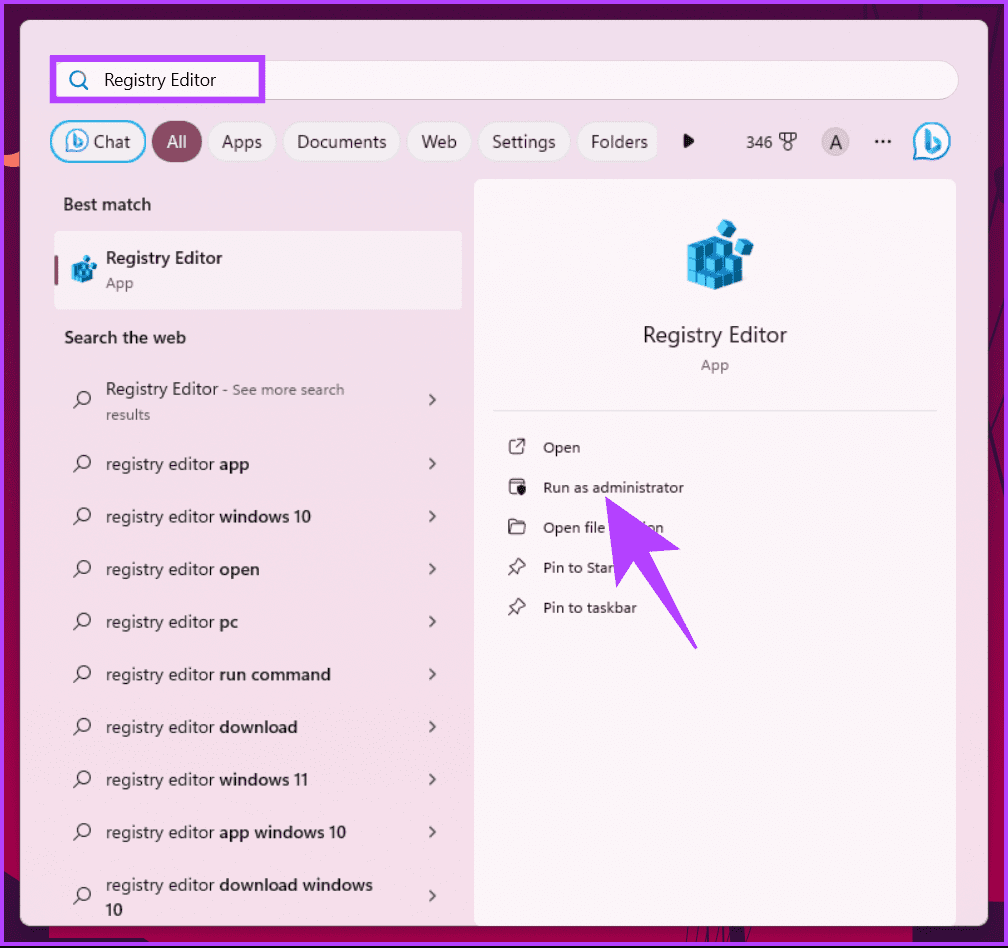The width and height of the screenshot is (1008, 948).
Task: Expand chevron for 'registry editor download windows 10'
Action: point(433,896)
